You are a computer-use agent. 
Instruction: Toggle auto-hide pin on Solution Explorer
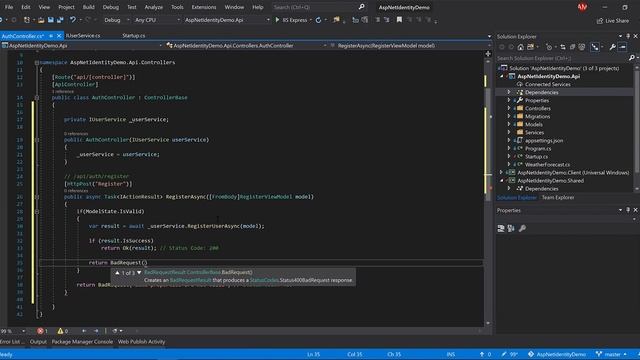(628, 36)
